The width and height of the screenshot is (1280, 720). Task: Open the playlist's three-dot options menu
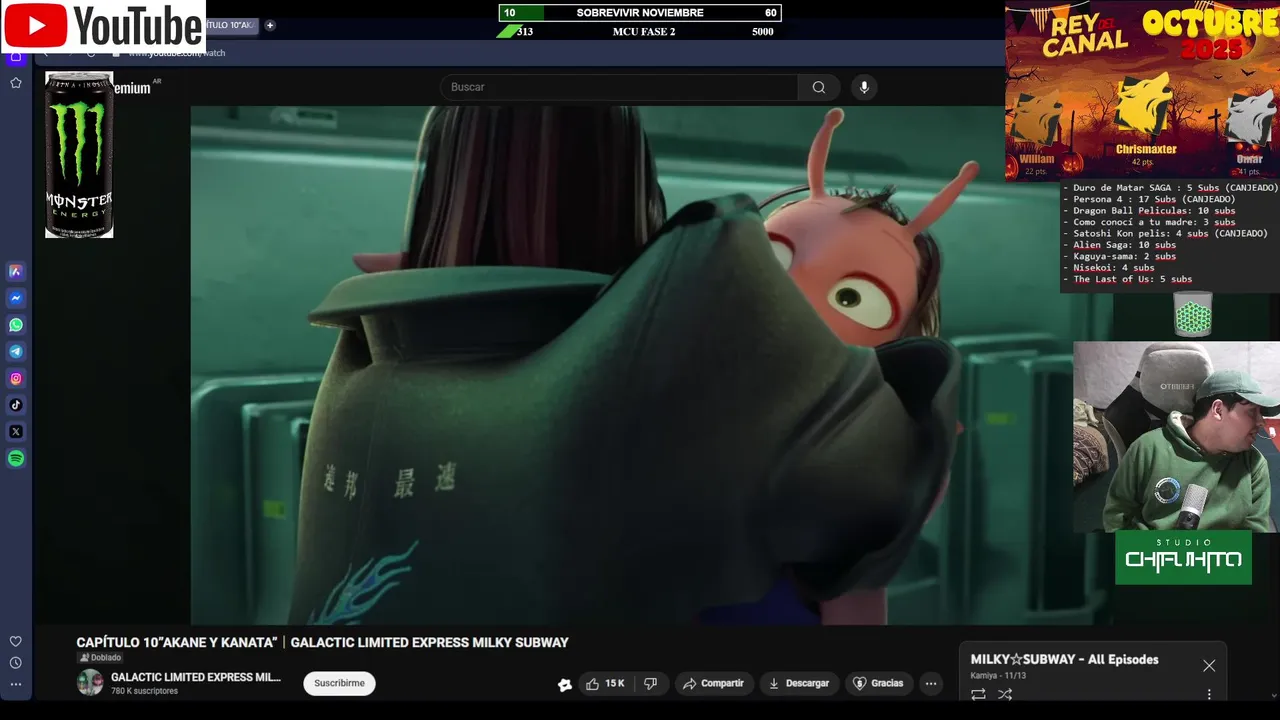1209,694
